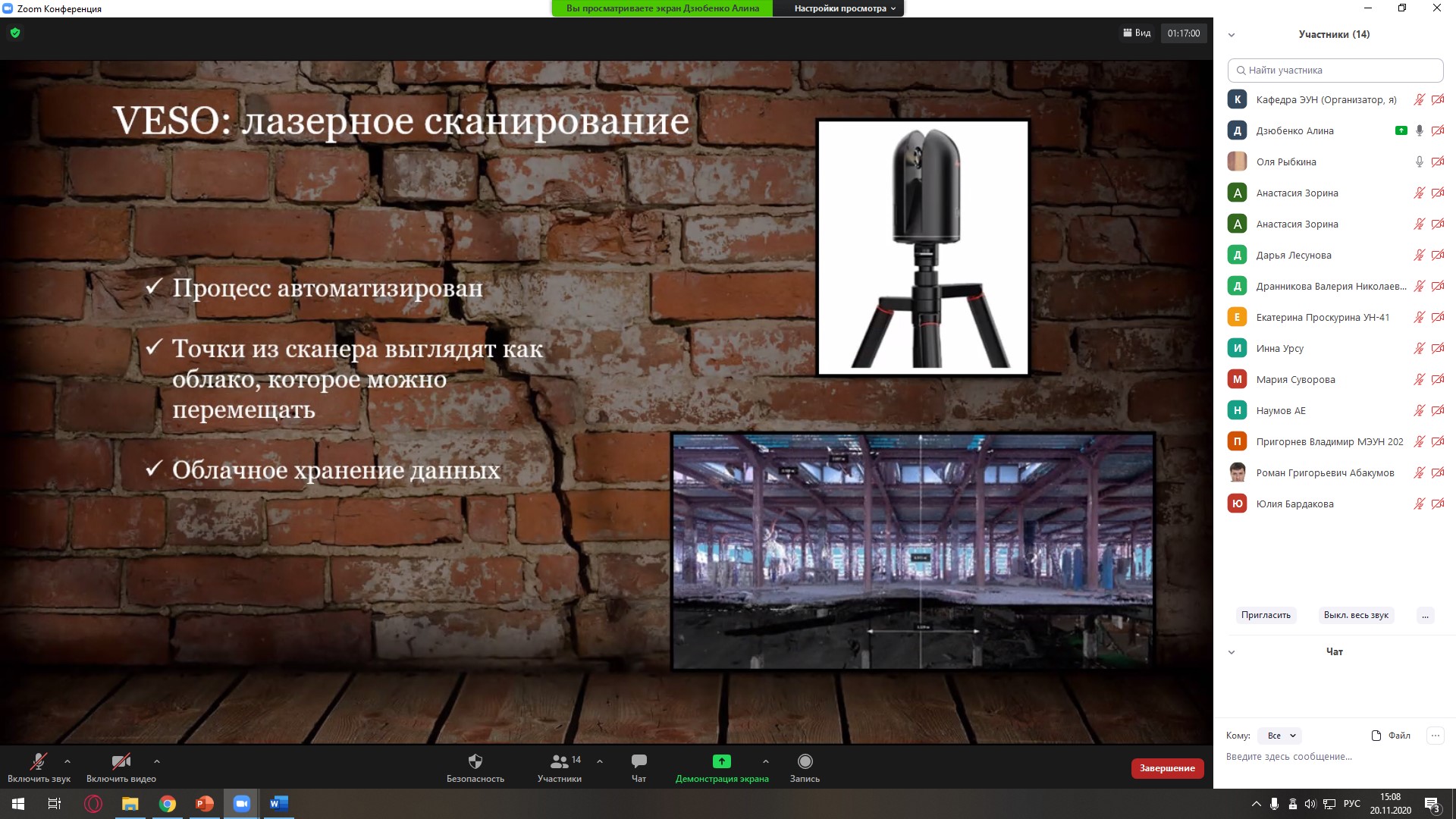Click Оля Рыбкина avatar thumbnail
The width and height of the screenshot is (1456, 819).
point(1237,162)
